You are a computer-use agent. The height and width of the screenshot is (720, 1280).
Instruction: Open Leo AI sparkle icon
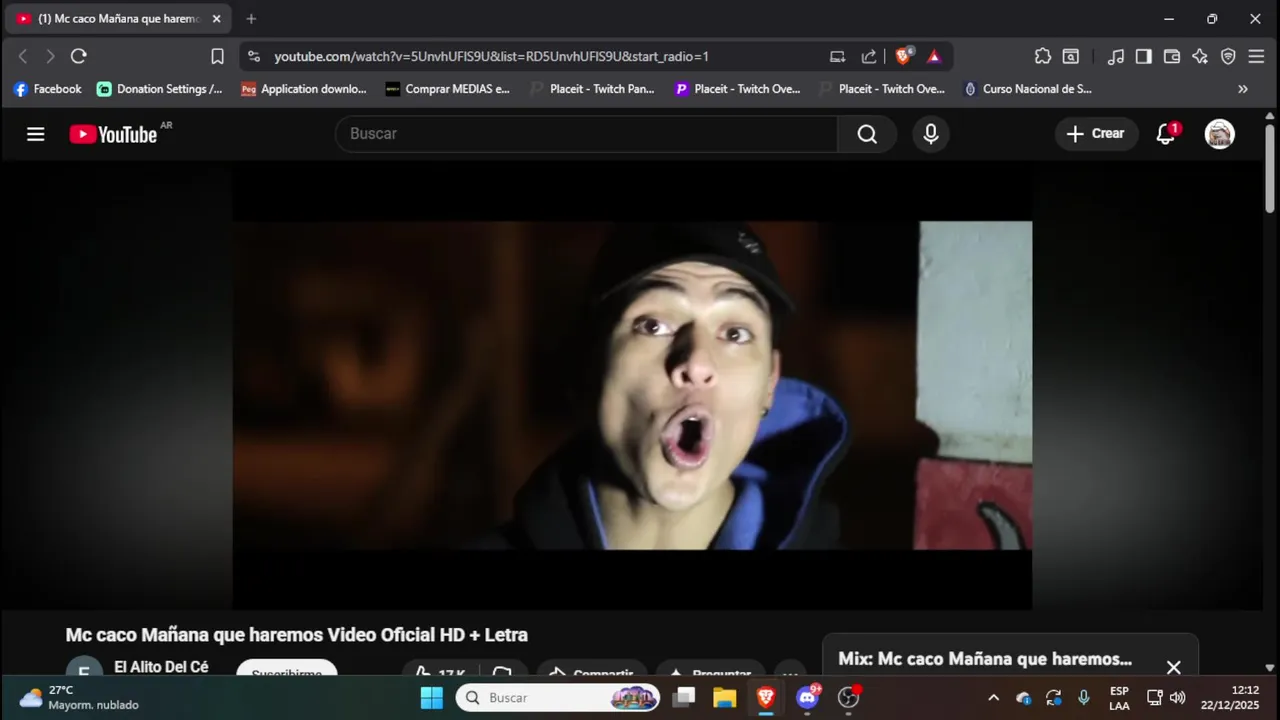pos(1200,57)
